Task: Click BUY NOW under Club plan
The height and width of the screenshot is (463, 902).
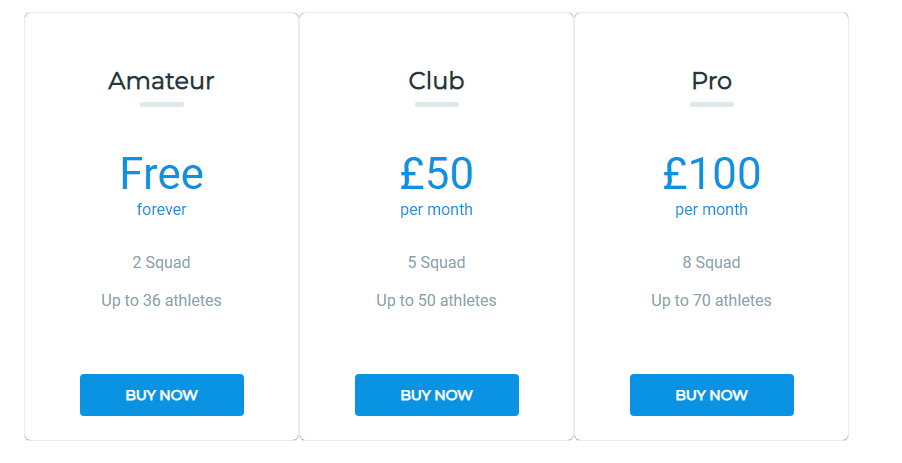Action: pyautogui.click(x=437, y=395)
